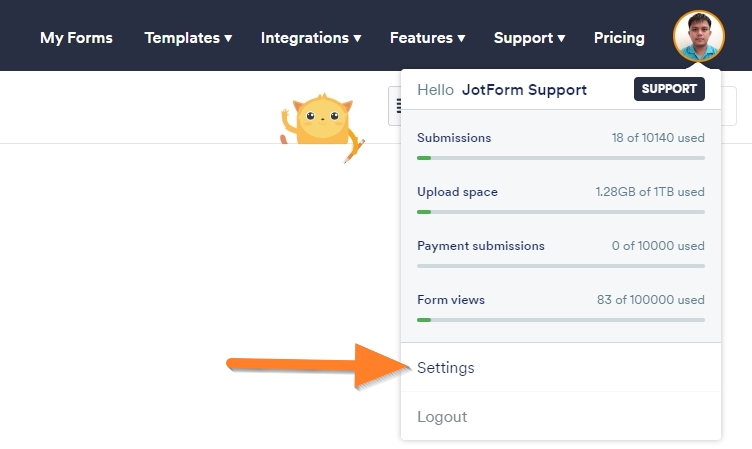
Task: Expand the Templates dropdown menu
Action: tap(188, 38)
